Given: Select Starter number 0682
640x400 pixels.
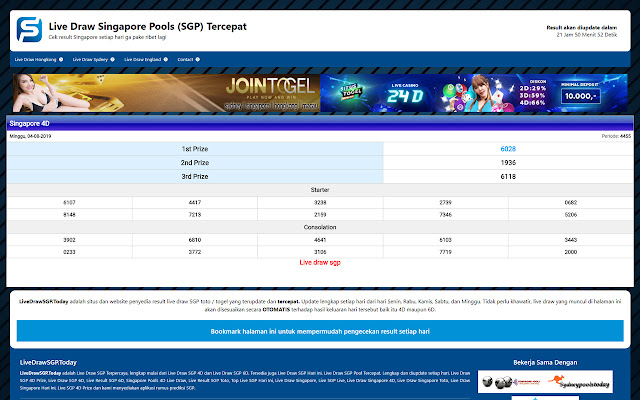Looking at the screenshot, I should point(571,202).
